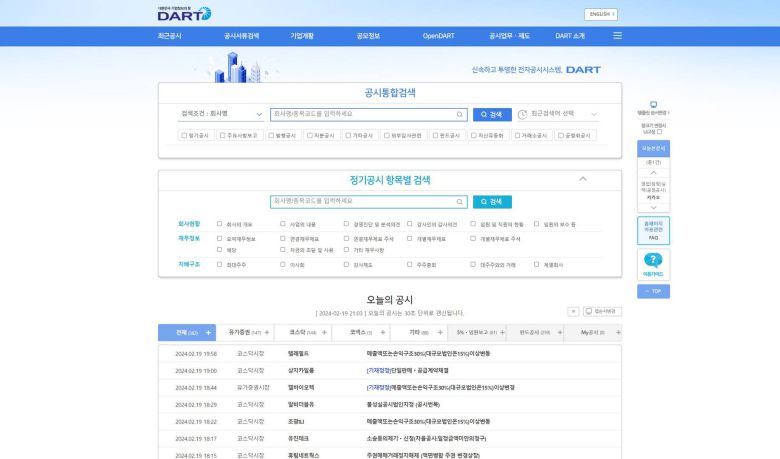Open 최근공시 menu
780x459 pixels.
pos(170,36)
